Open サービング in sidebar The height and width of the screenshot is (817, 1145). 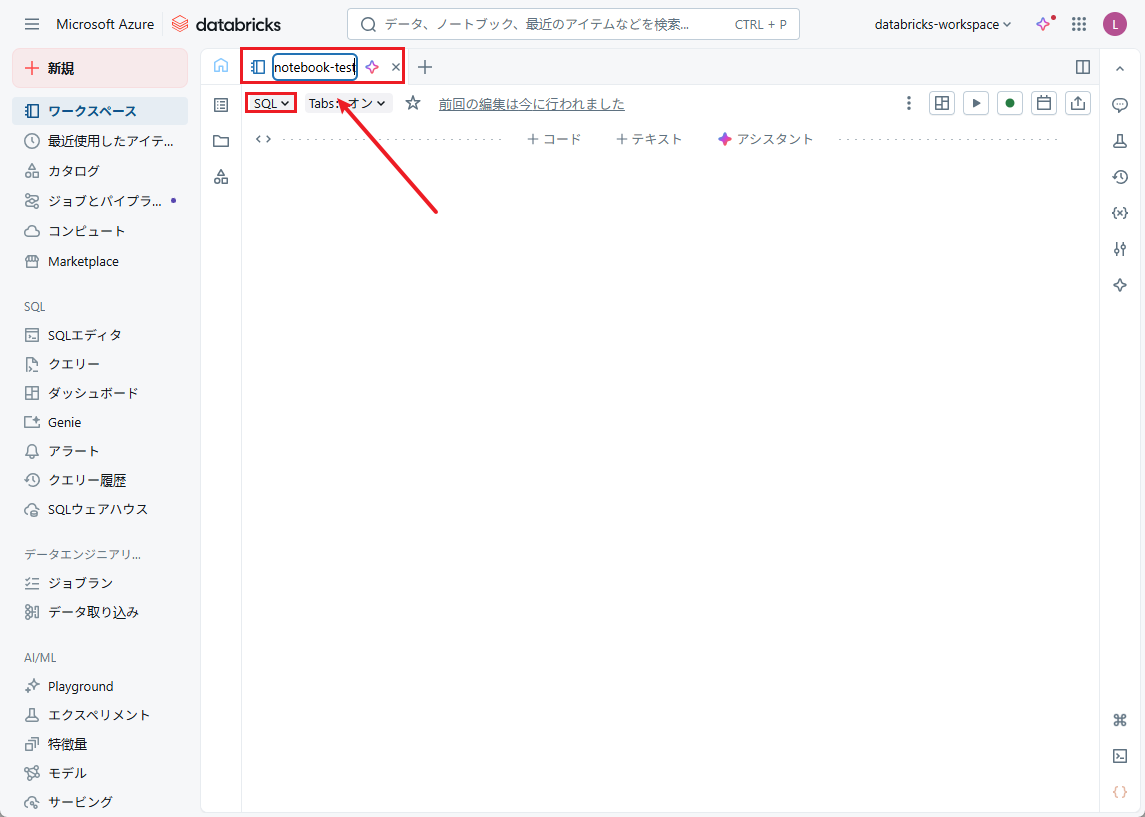(100, 802)
